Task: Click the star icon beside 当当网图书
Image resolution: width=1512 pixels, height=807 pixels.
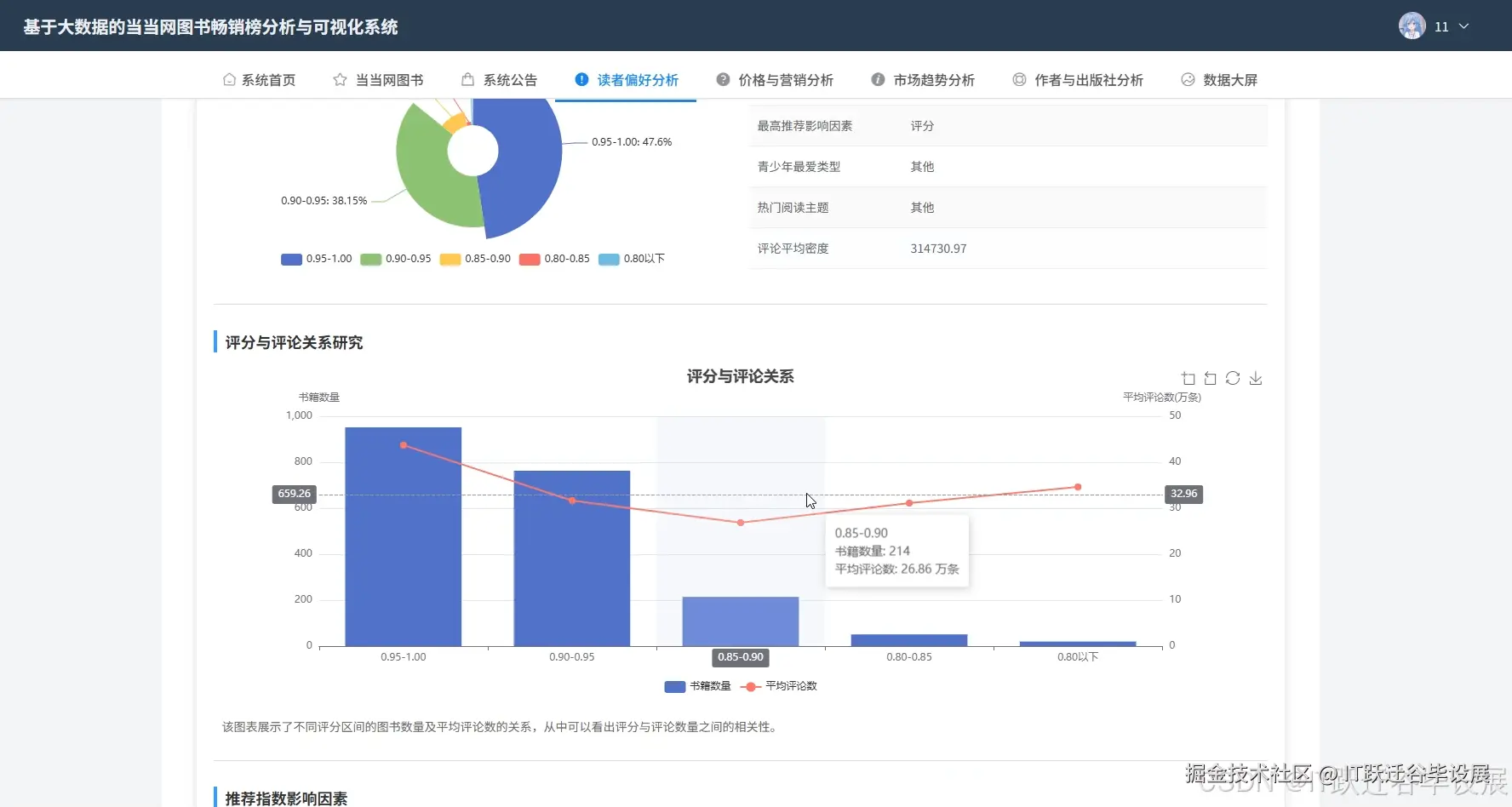Action: click(x=340, y=79)
